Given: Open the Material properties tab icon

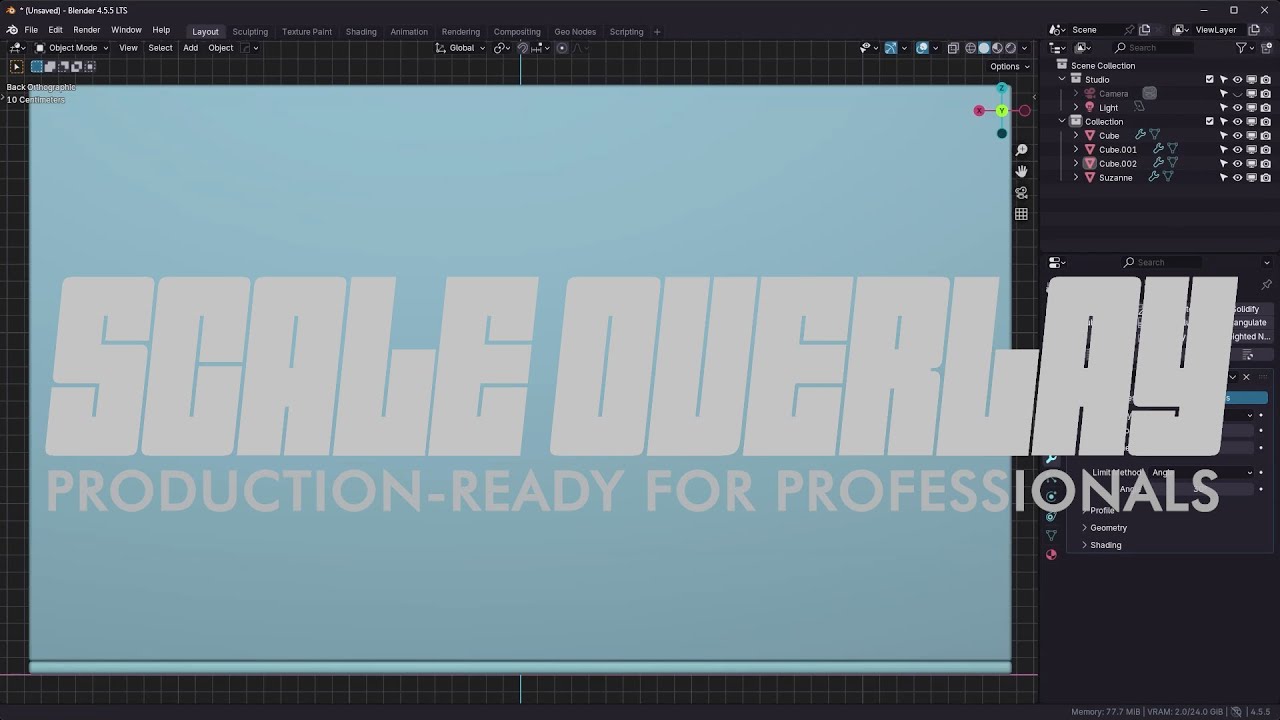Looking at the screenshot, I should pyautogui.click(x=1051, y=555).
